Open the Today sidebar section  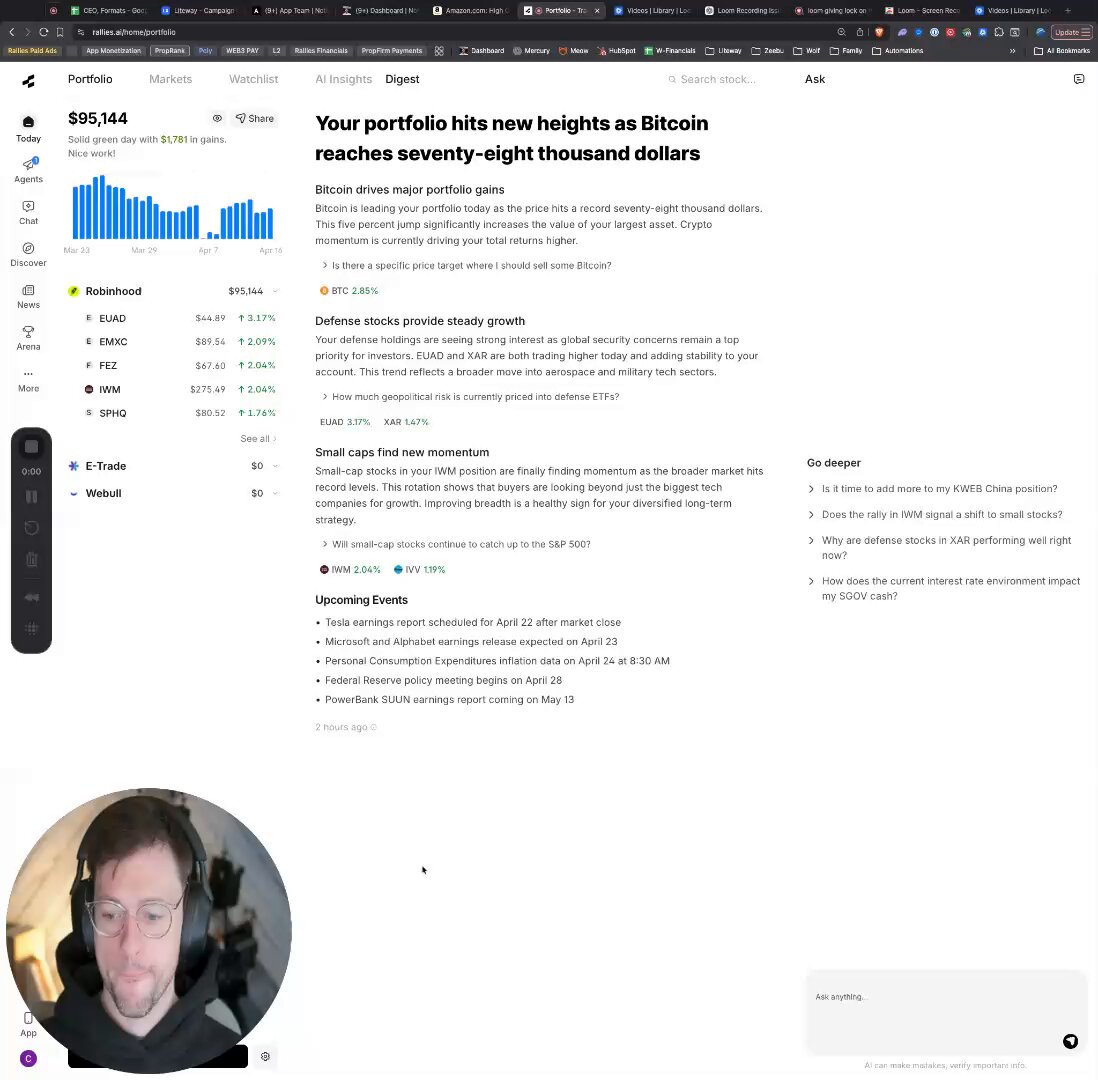pyautogui.click(x=28, y=129)
